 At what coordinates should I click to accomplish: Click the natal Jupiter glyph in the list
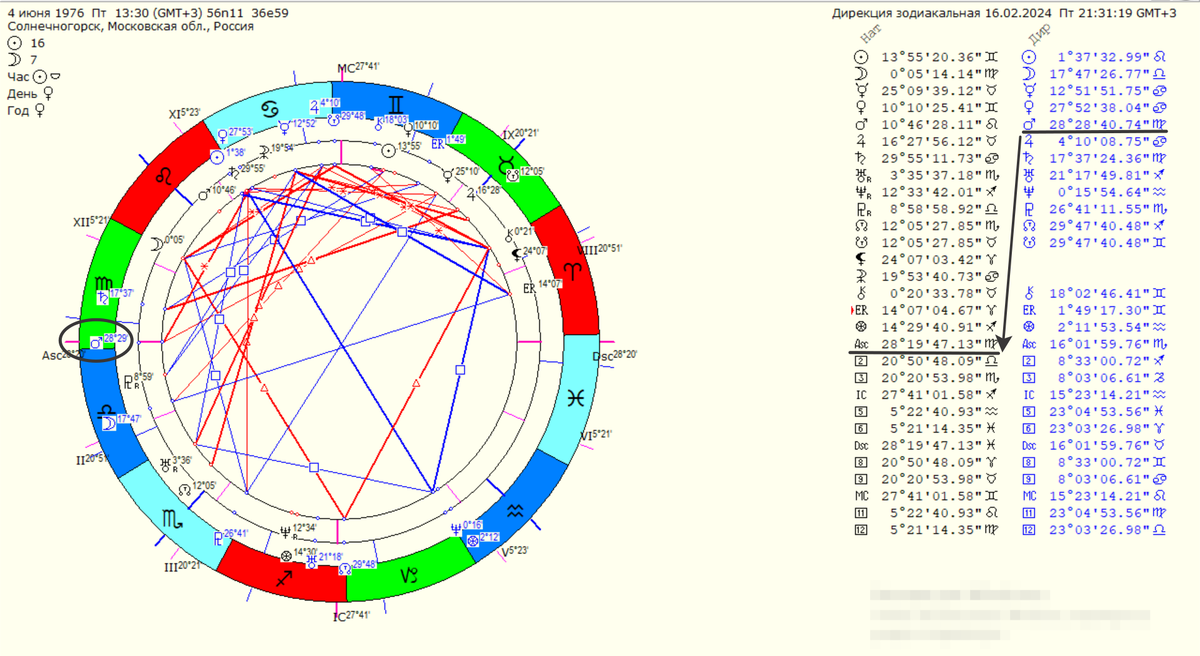(x=861, y=141)
